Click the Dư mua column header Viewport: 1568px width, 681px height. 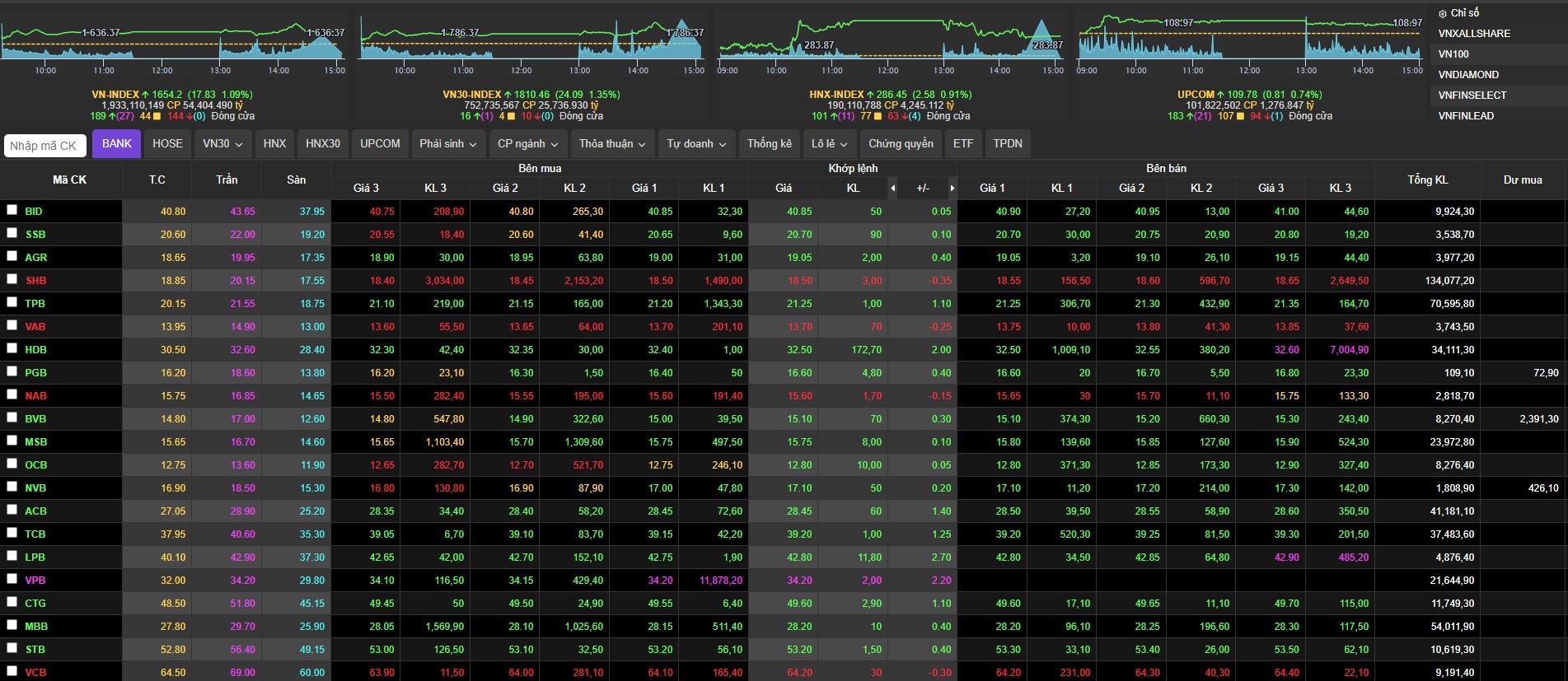coord(1523,180)
